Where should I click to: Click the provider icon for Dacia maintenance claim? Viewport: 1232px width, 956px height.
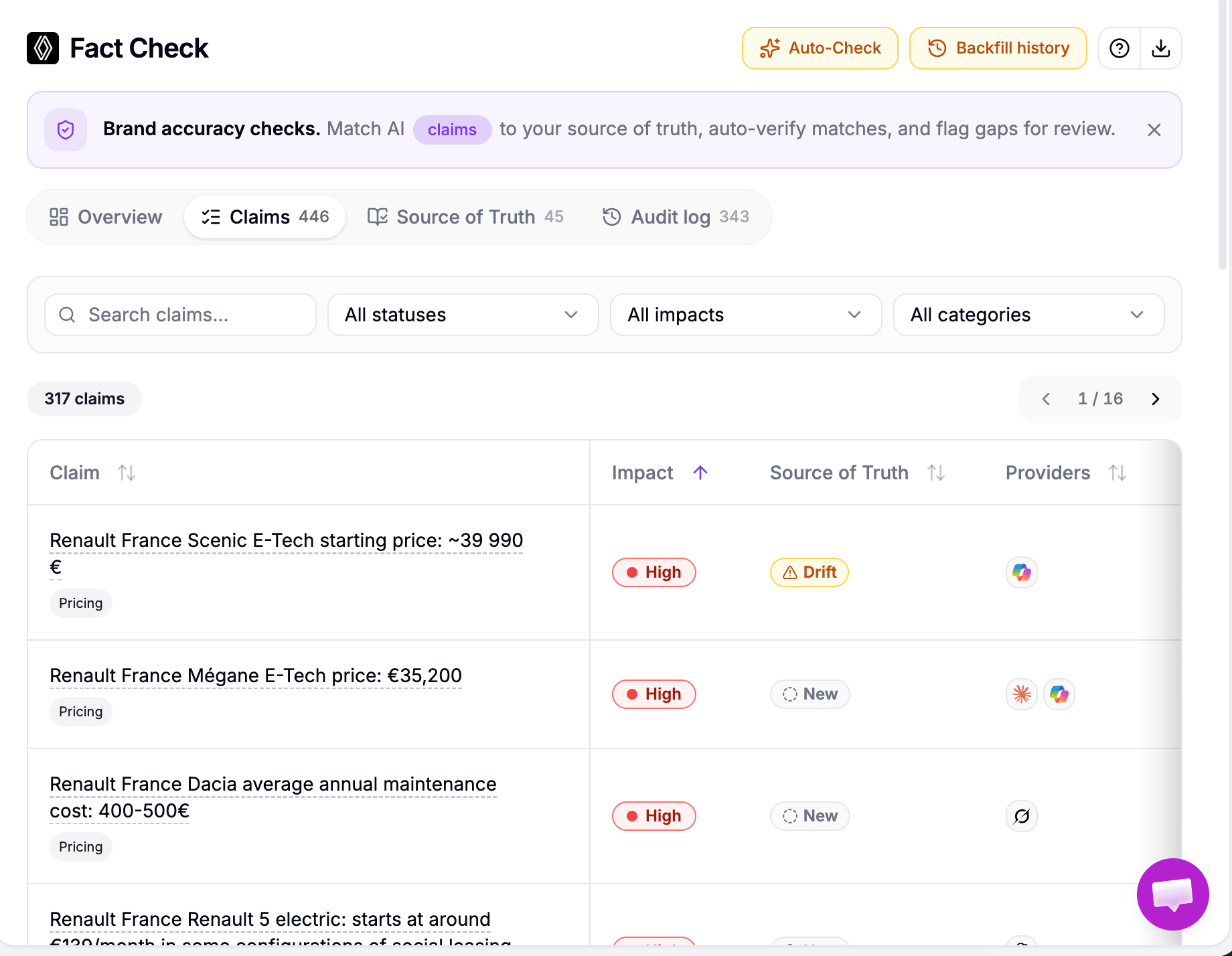(x=1022, y=816)
